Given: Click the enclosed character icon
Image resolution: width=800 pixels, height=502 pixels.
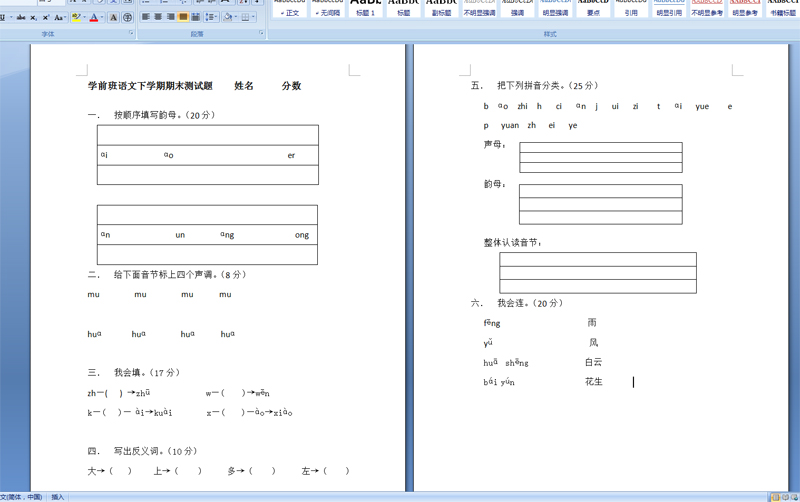Looking at the screenshot, I should tap(127, 17).
